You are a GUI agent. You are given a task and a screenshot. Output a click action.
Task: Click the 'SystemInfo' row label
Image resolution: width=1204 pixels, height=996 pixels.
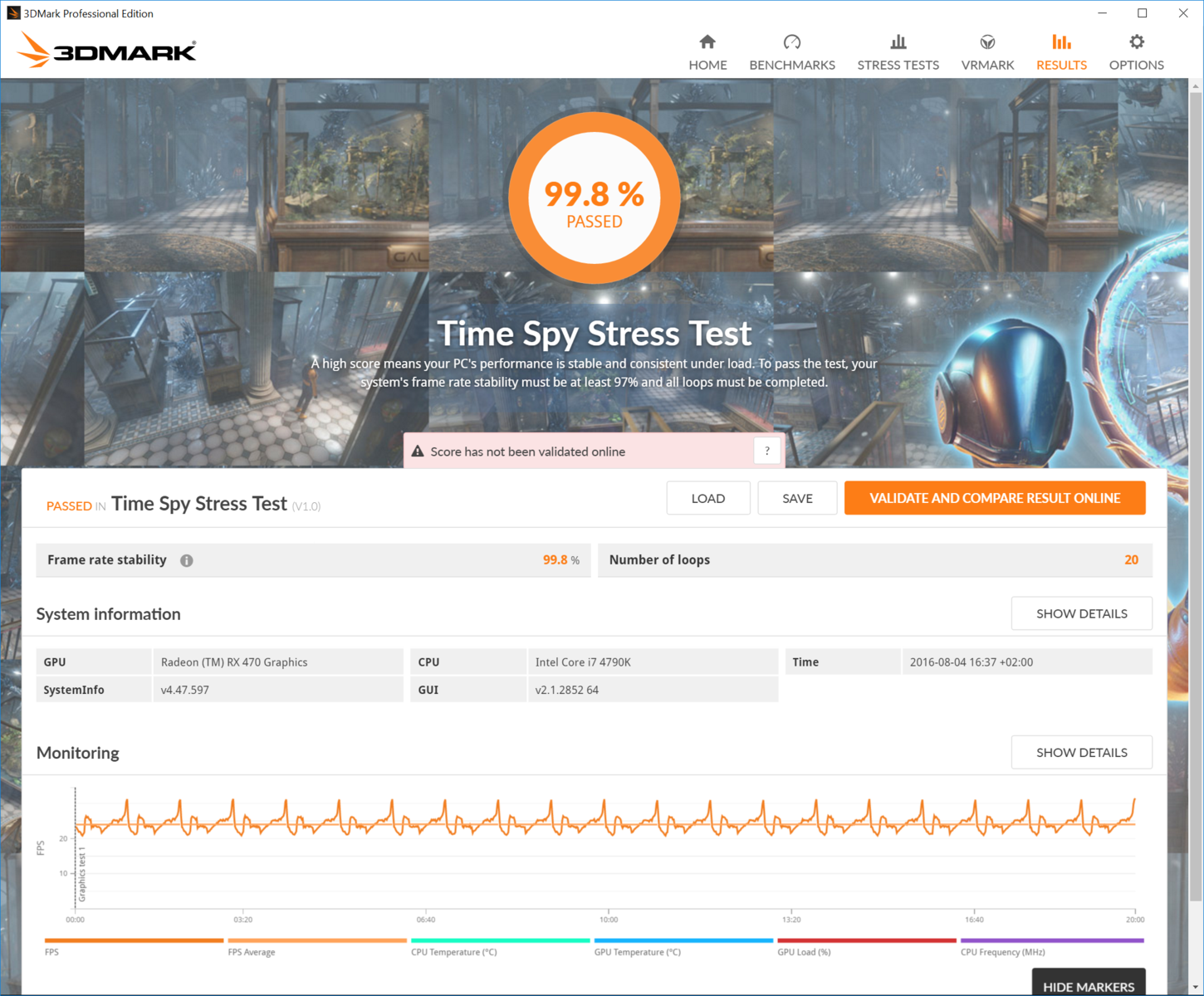74,690
